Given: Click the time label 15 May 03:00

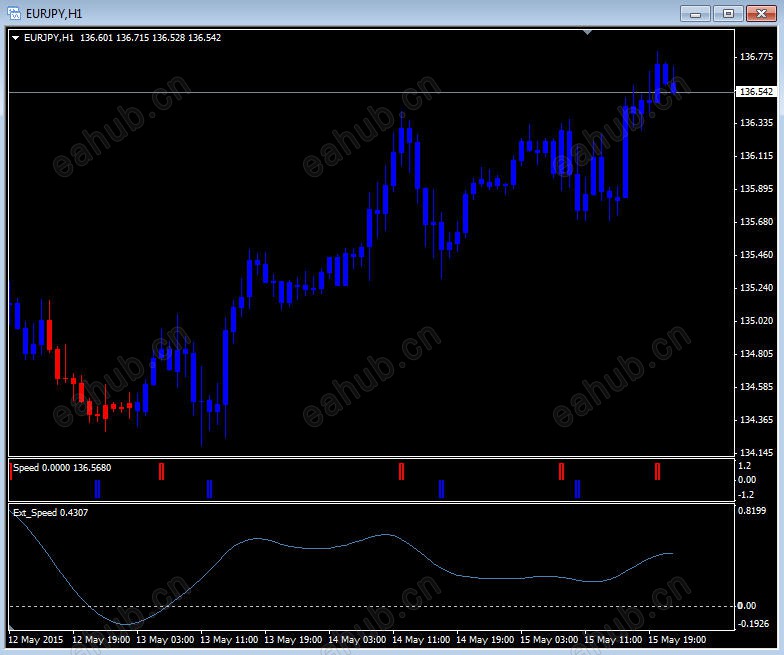Looking at the screenshot, I should (549, 640).
